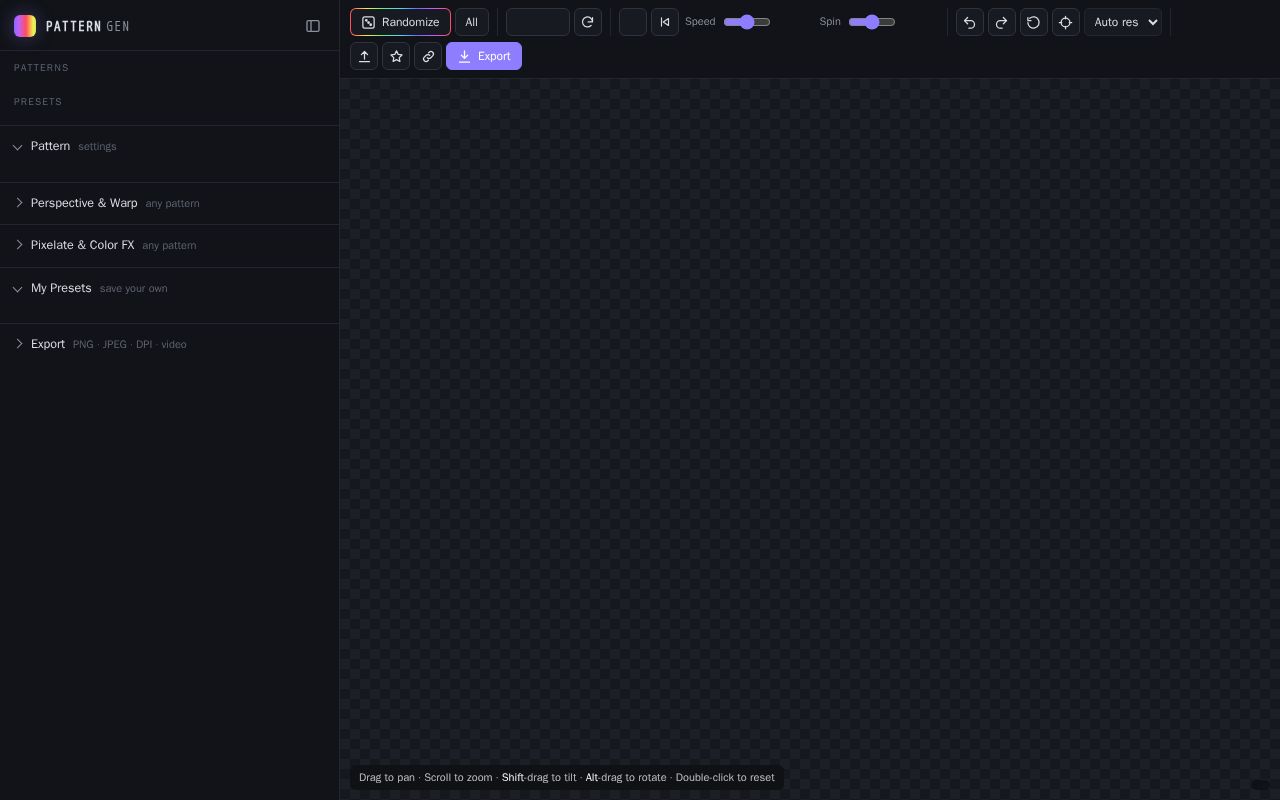Collapse the sidebar panel icon
The width and height of the screenshot is (1280, 800).
click(313, 26)
